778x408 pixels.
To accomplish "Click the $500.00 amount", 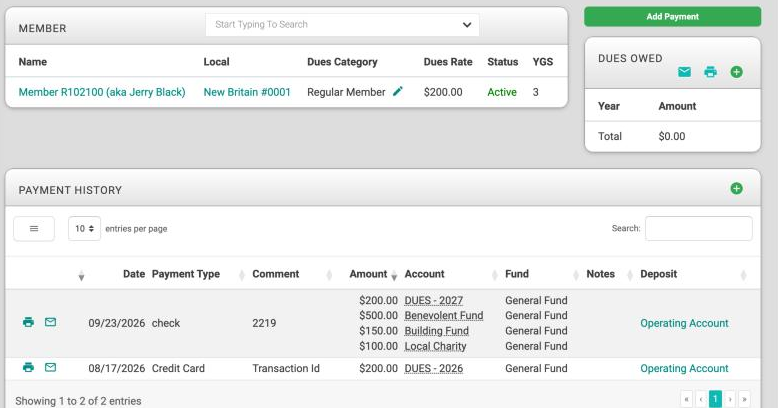I will click(379, 315).
